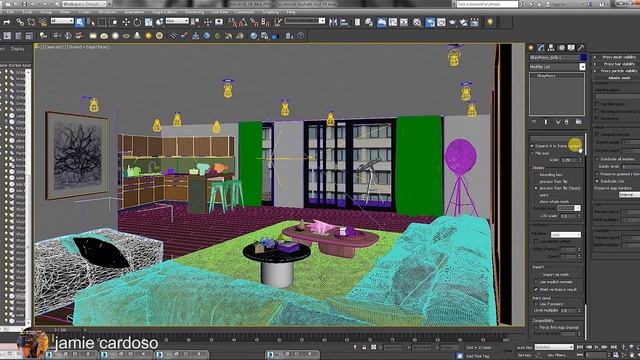The width and height of the screenshot is (640, 360).
Task: Choose the Rectangular Selection Region icon
Action: 102,22
